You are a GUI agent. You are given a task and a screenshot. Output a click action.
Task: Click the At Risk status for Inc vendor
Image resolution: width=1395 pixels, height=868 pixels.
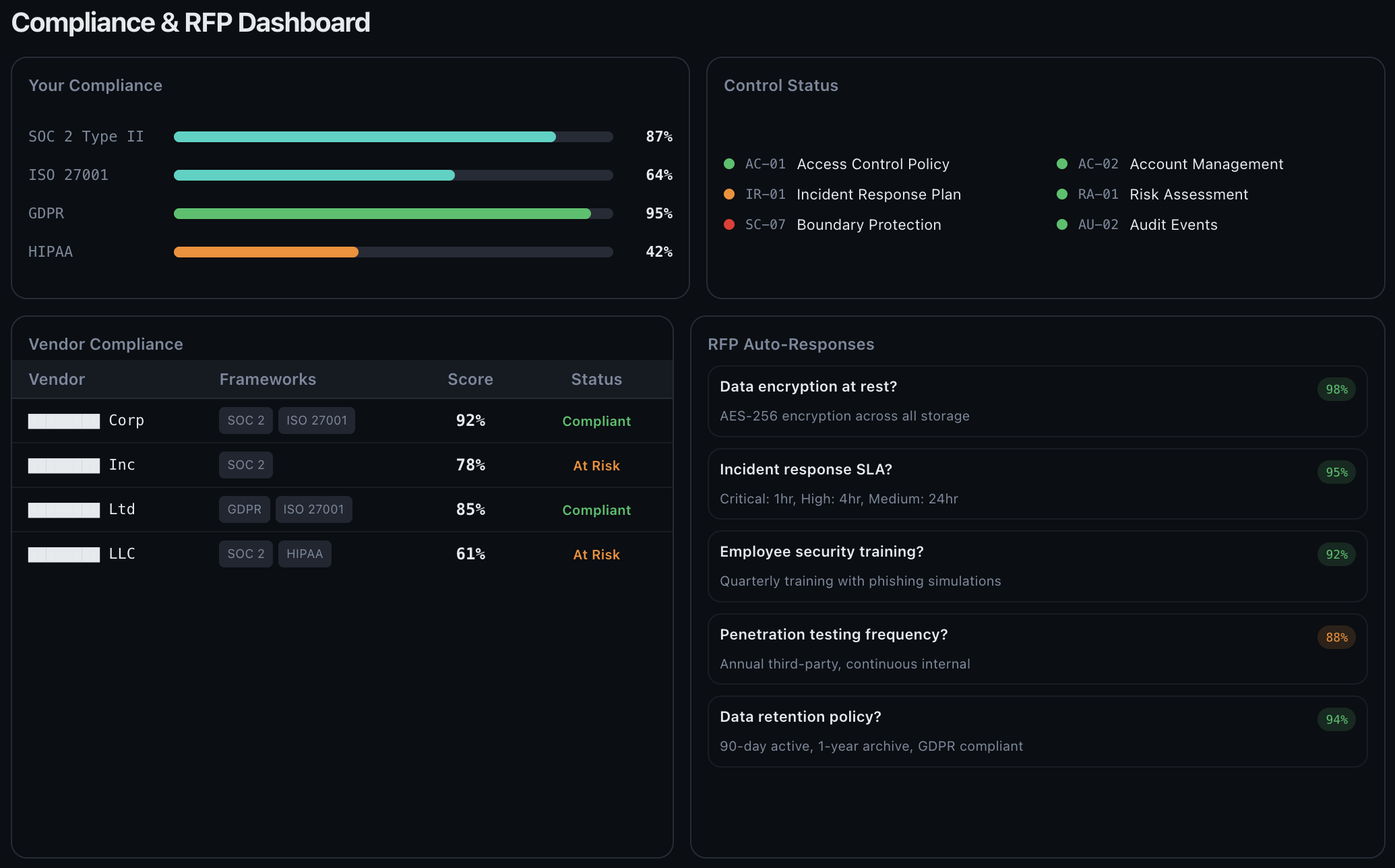(596, 465)
